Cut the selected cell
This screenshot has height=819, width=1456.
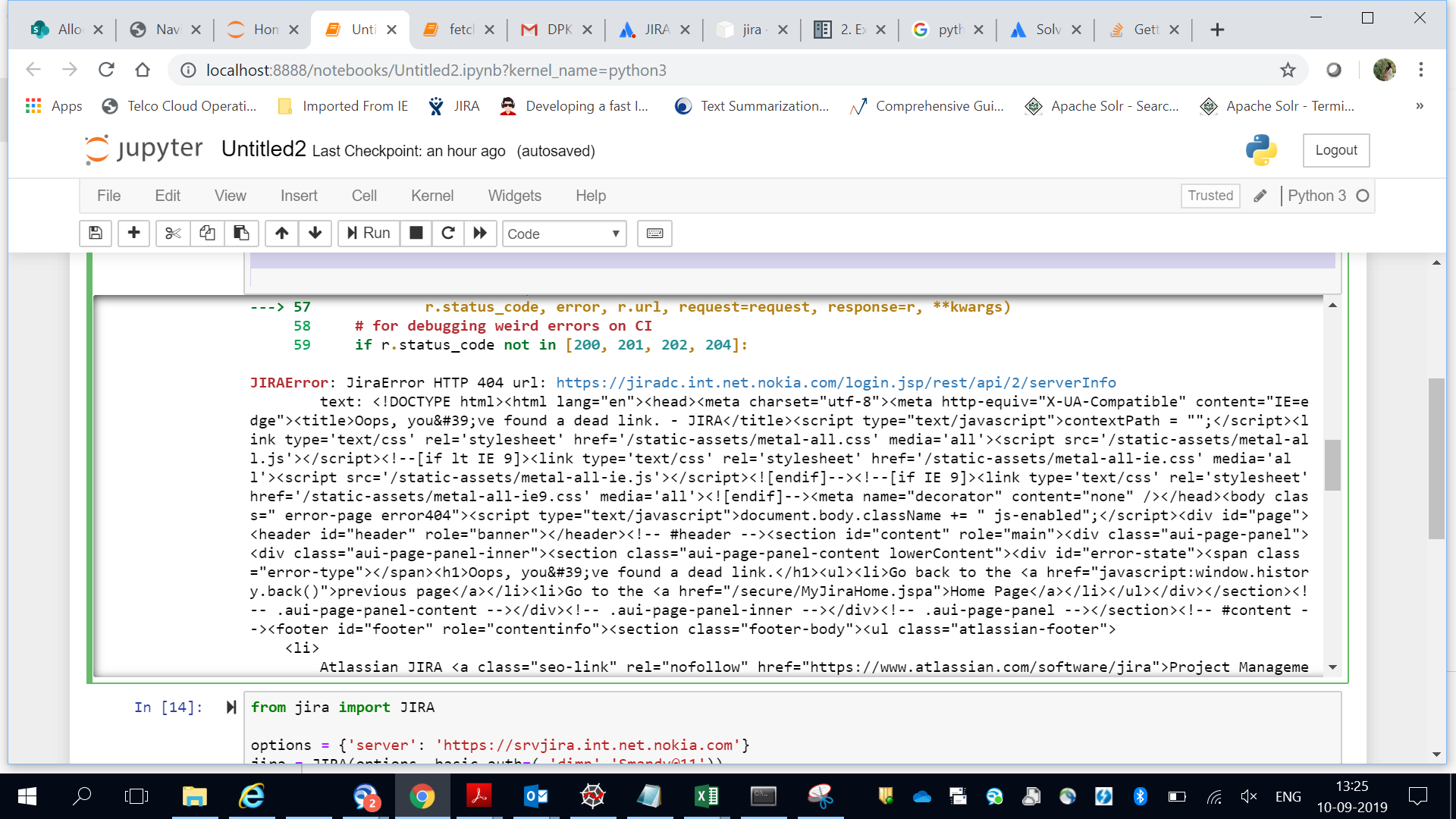tap(172, 234)
